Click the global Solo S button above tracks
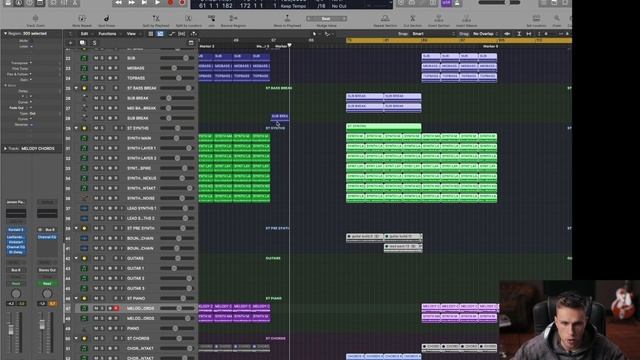The height and width of the screenshot is (360, 640). coord(94,43)
